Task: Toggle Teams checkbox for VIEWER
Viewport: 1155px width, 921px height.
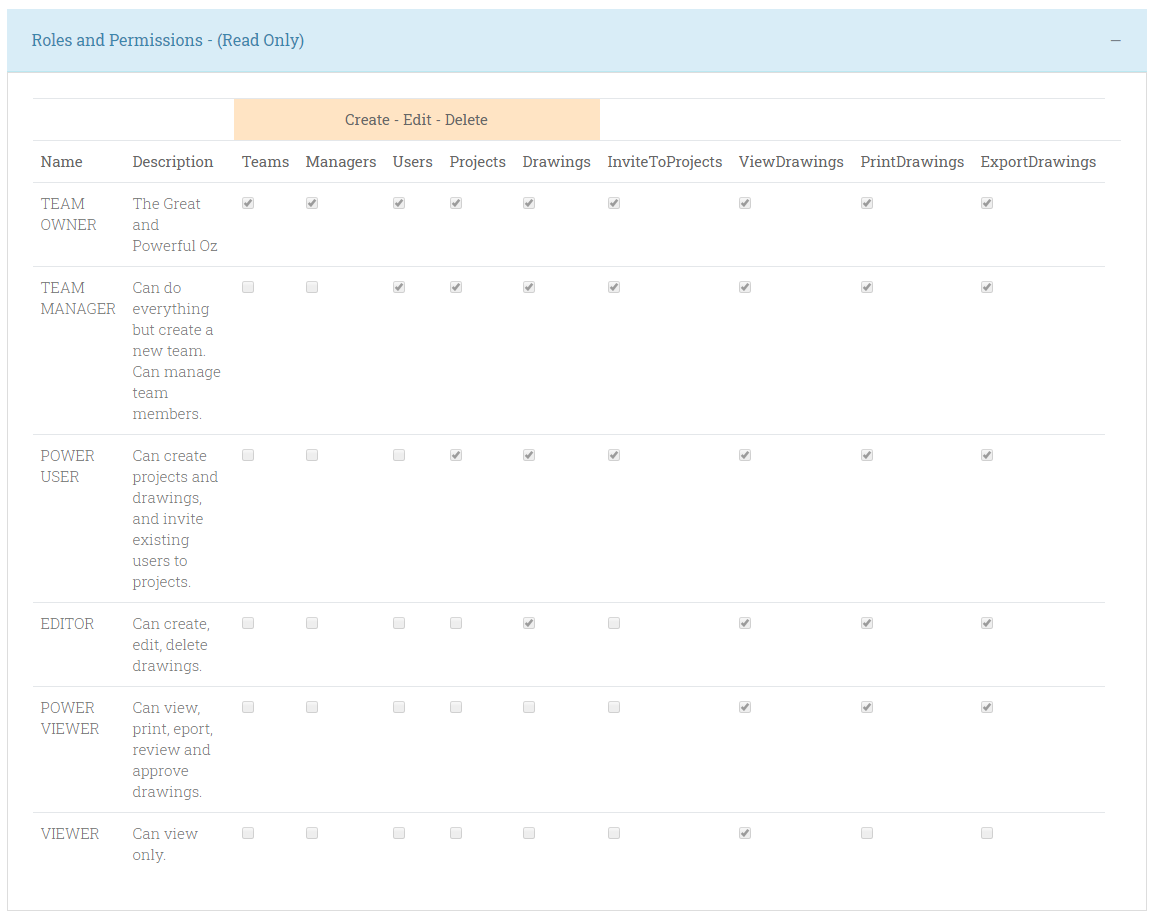Action: pyautogui.click(x=248, y=833)
